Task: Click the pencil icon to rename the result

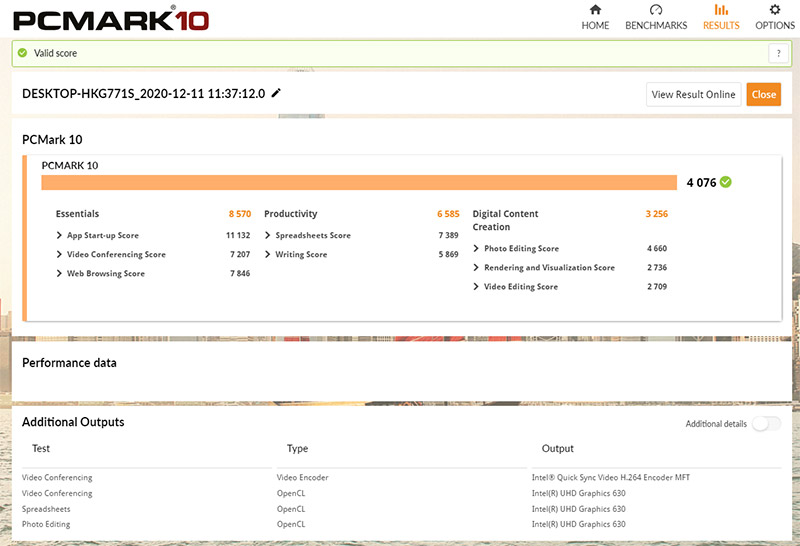Action: tap(276, 93)
